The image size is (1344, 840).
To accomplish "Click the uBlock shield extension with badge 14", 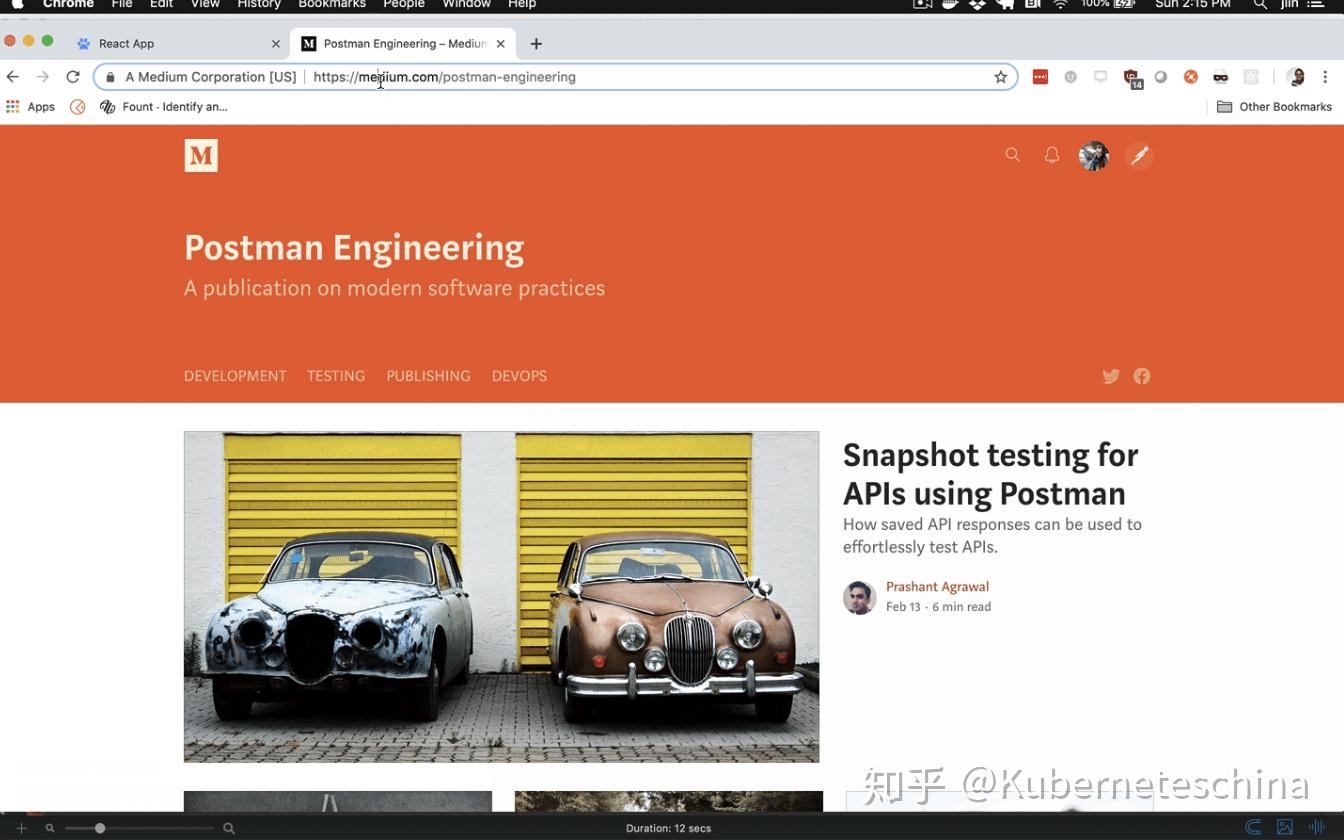I will 1131,78.
